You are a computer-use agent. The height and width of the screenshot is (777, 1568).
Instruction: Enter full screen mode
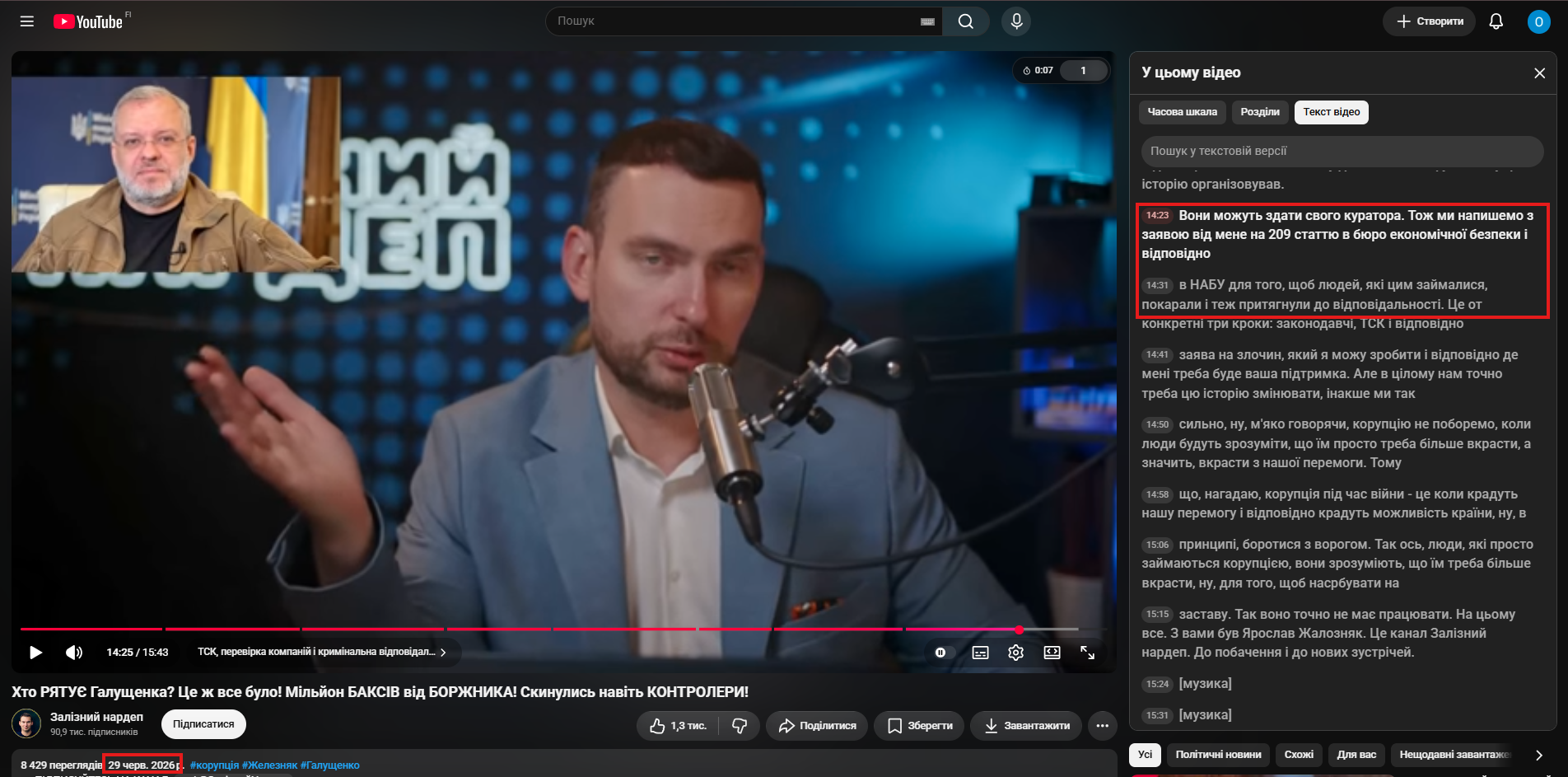point(1087,653)
